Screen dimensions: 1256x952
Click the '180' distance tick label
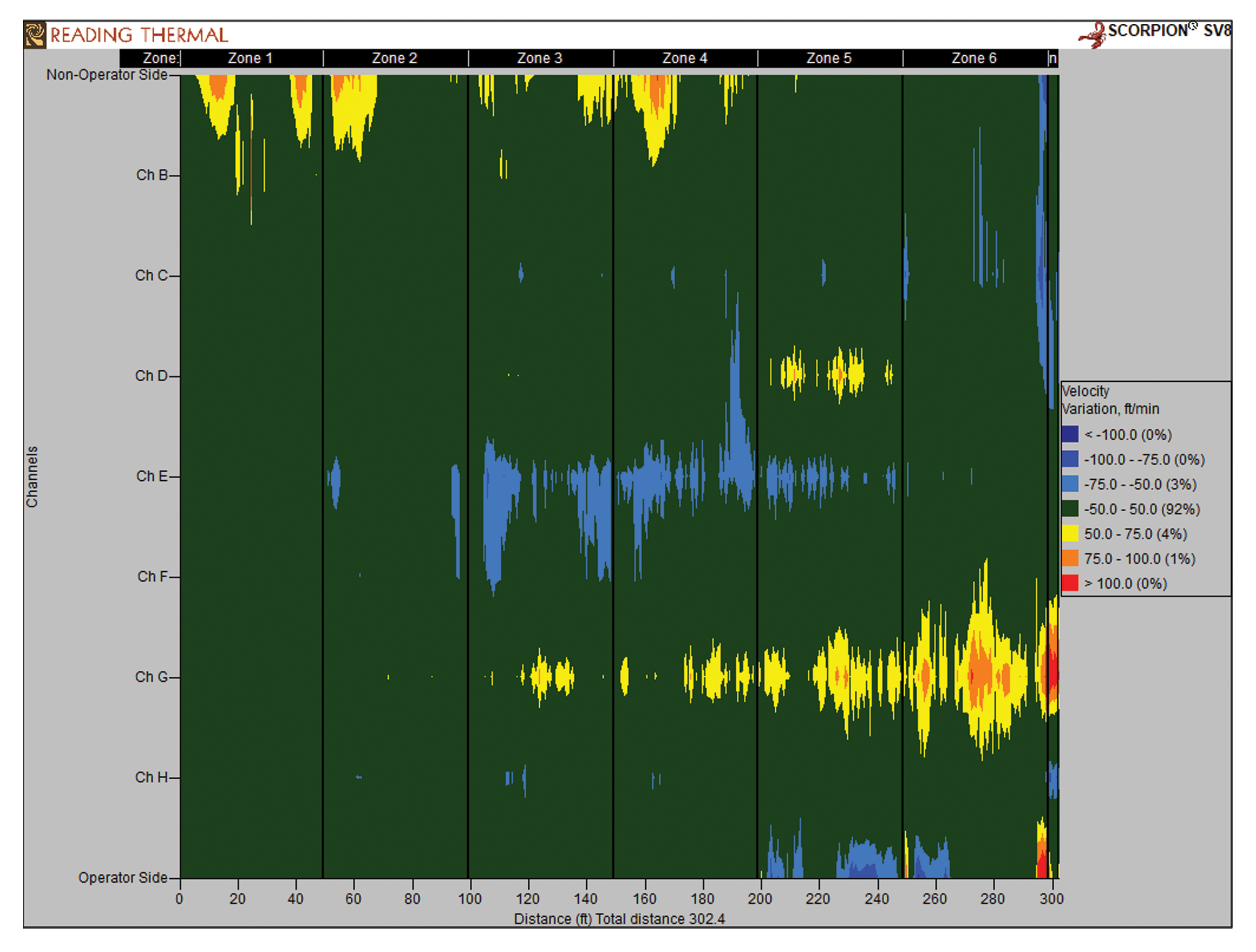703,899
